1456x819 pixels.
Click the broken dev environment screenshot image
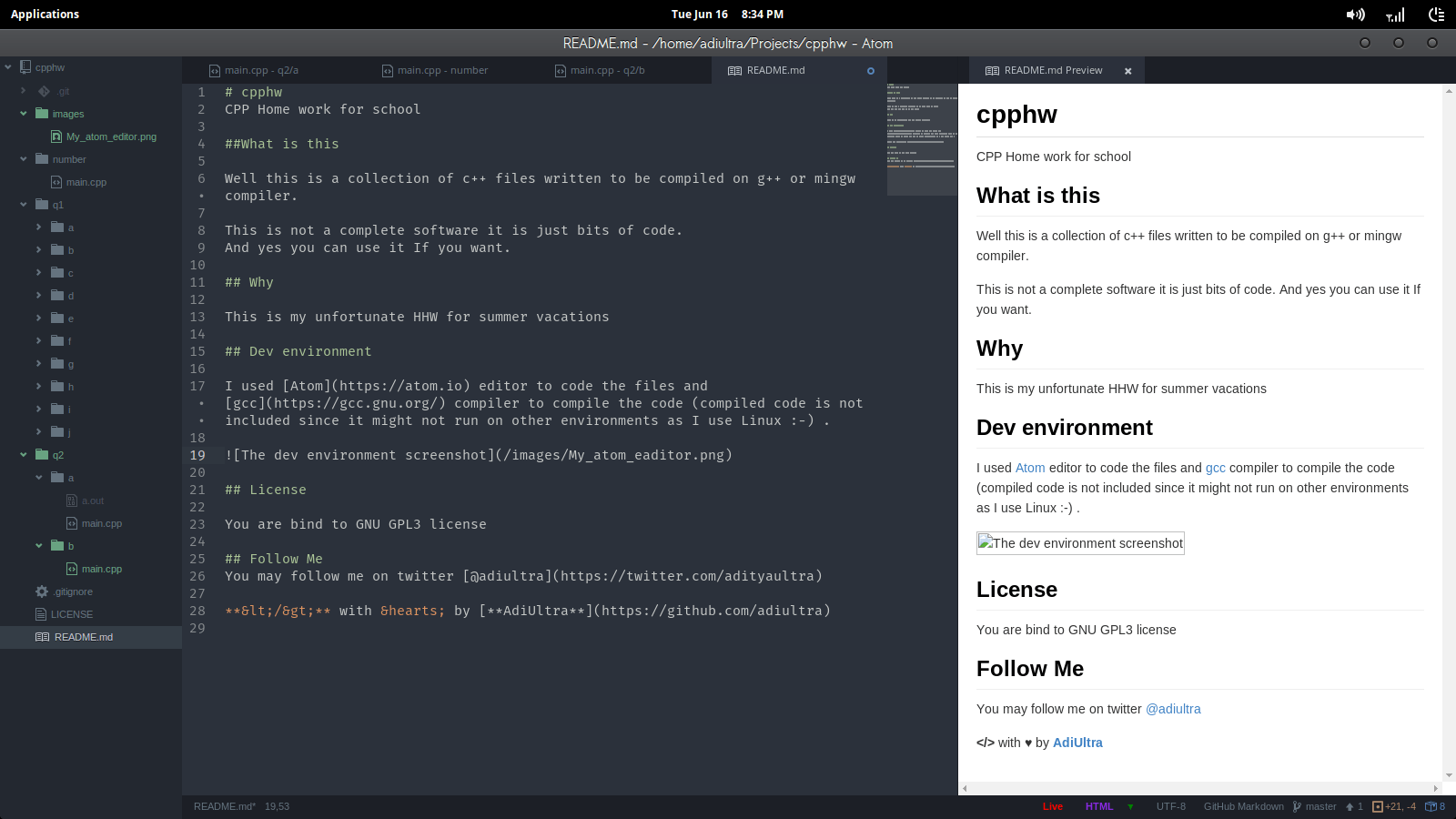[1080, 543]
